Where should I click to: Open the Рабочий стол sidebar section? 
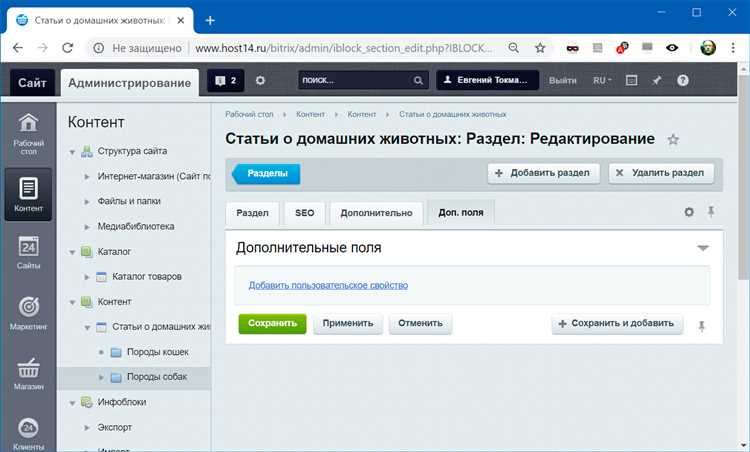click(x=28, y=134)
